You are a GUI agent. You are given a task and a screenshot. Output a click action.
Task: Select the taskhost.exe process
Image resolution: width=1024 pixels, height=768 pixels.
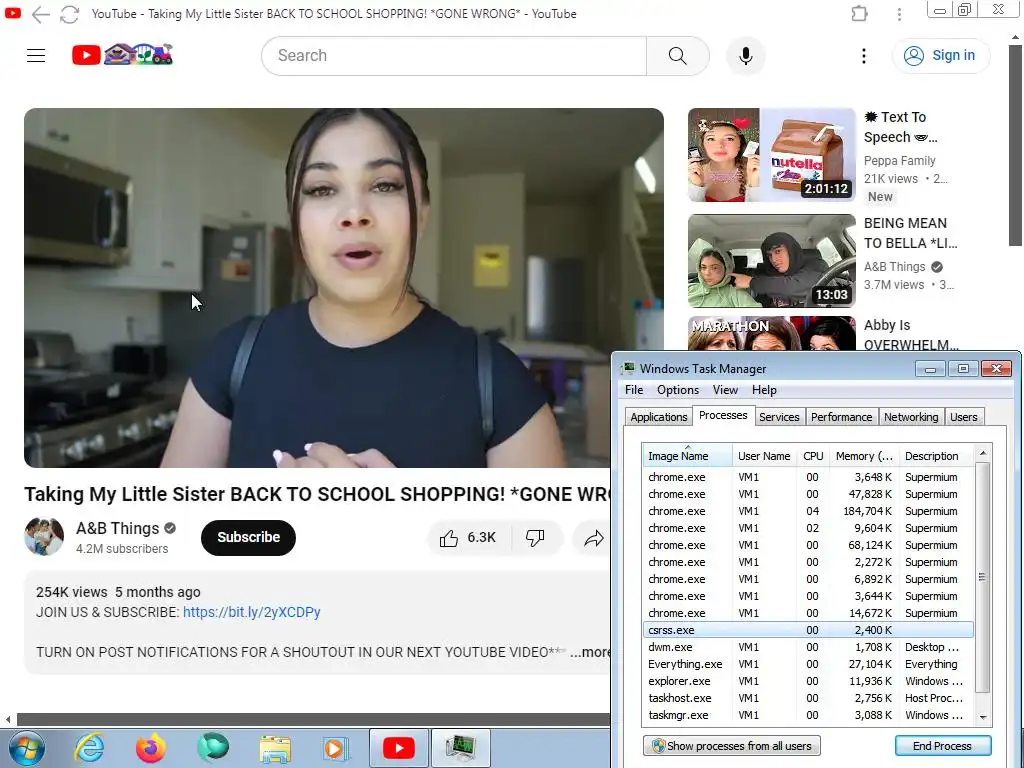click(x=808, y=698)
